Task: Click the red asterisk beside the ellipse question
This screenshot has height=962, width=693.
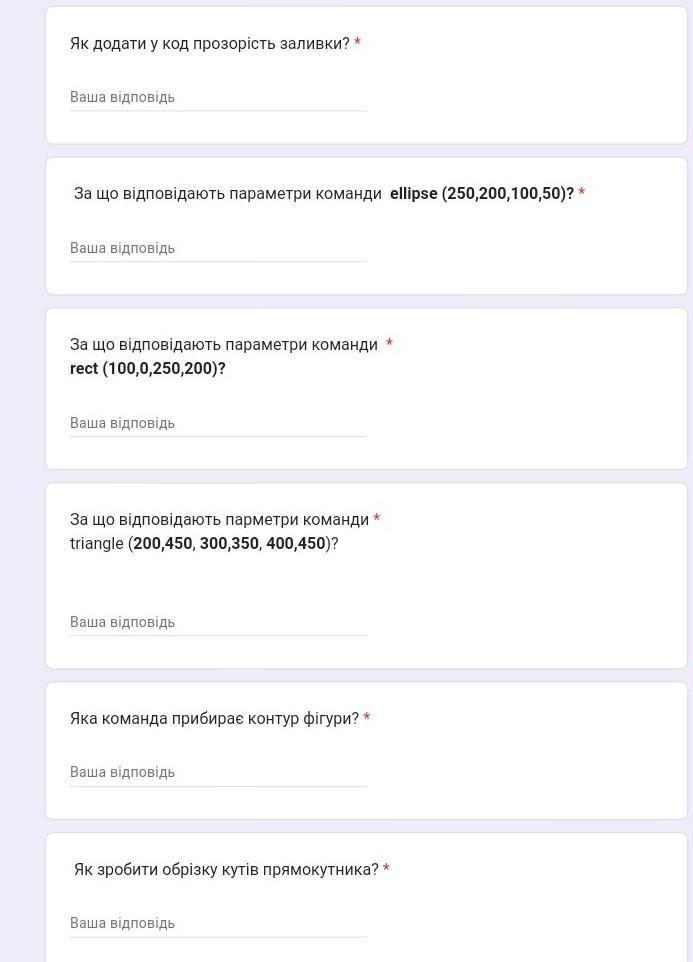Action: coord(582,193)
